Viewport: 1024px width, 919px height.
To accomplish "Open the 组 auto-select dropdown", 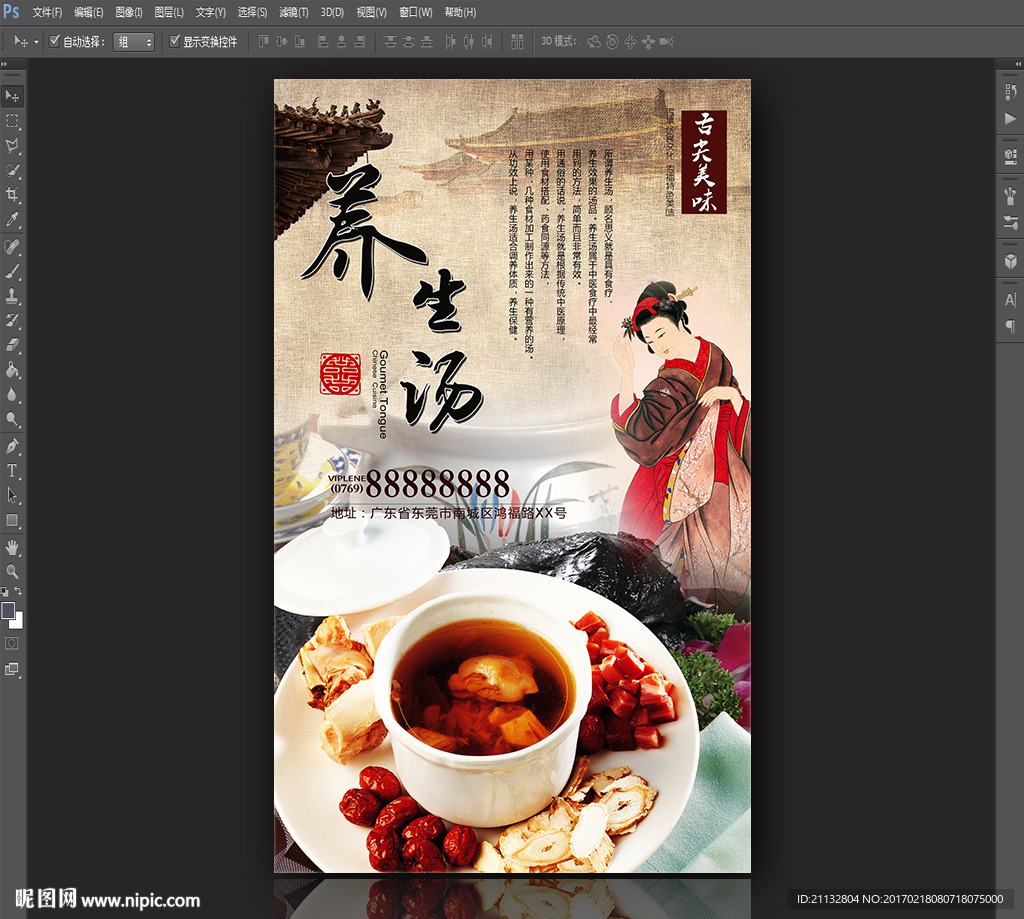I will (133, 42).
